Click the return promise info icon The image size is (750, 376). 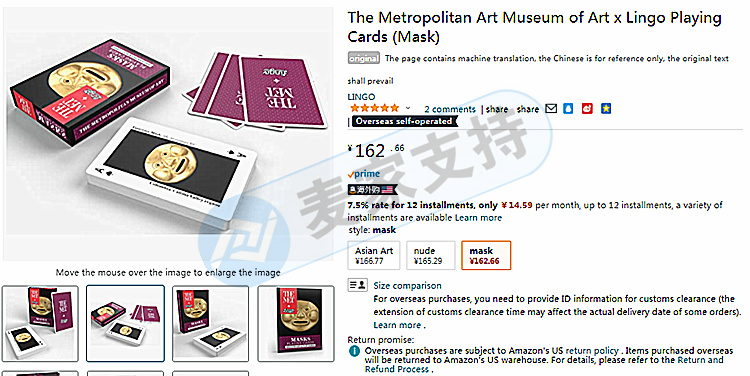coord(354,351)
